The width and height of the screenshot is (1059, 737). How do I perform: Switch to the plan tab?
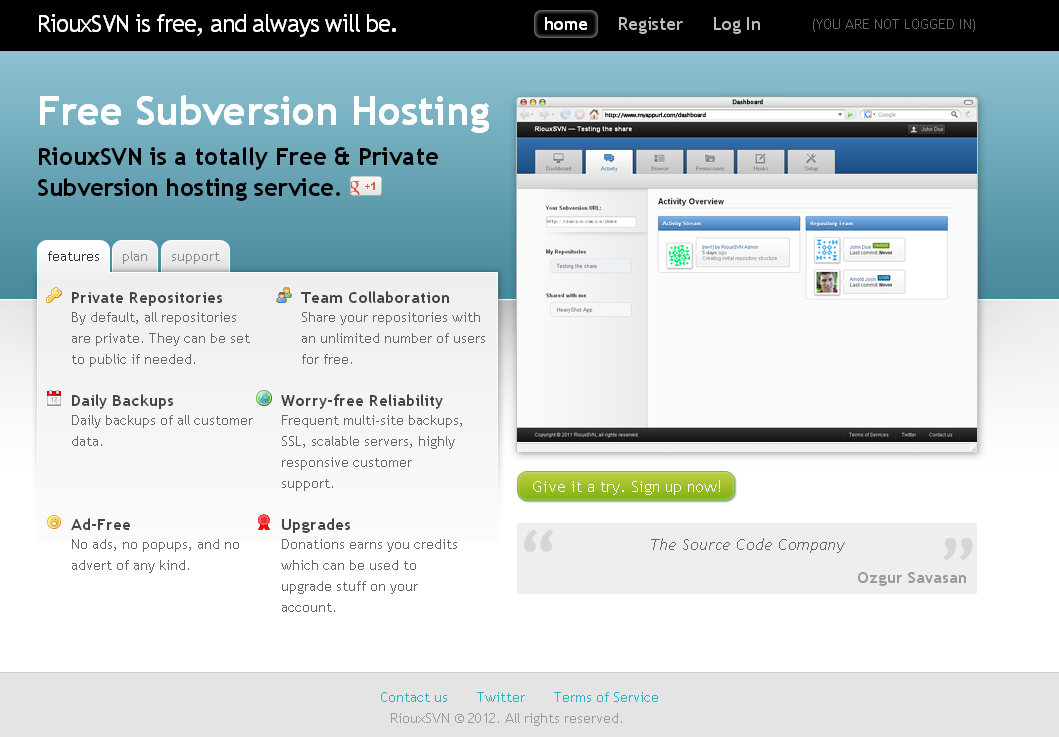135,256
